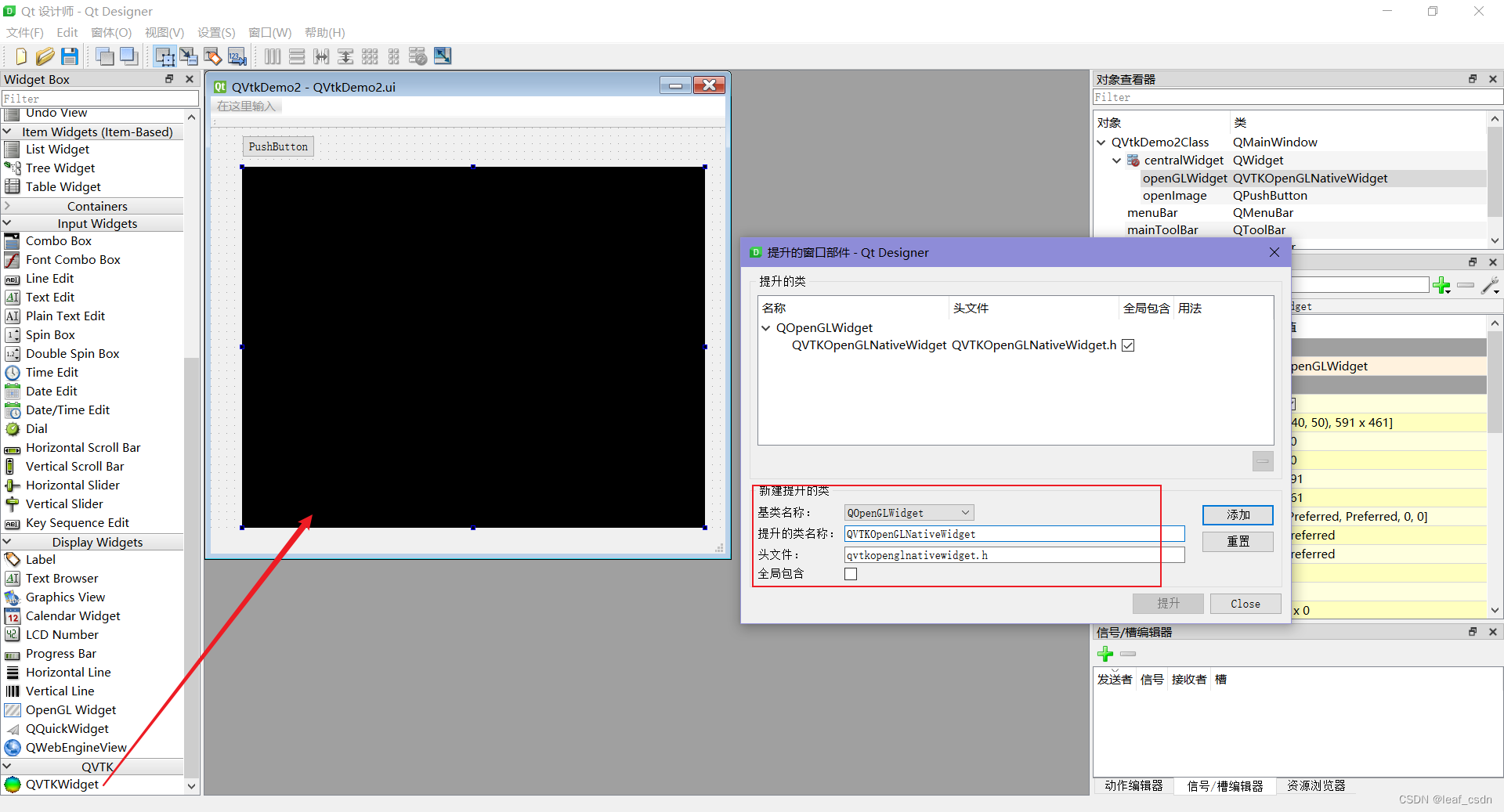This screenshot has width=1504, height=812.
Task: Click the object inspector Filter field
Action: tap(1297, 97)
